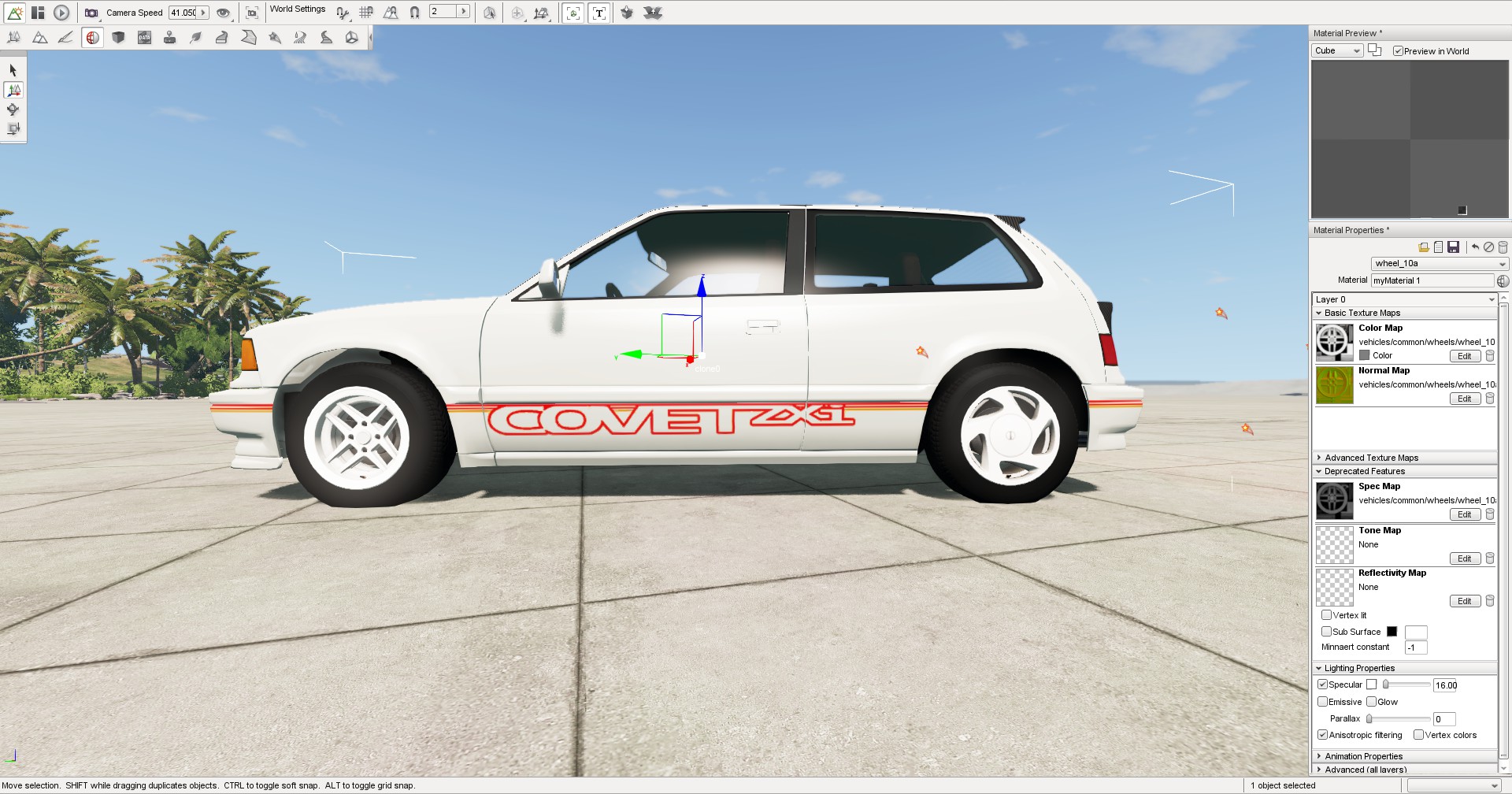Click the explode prefab icon
Screen dimensions: 1512x794
click(653, 13)
